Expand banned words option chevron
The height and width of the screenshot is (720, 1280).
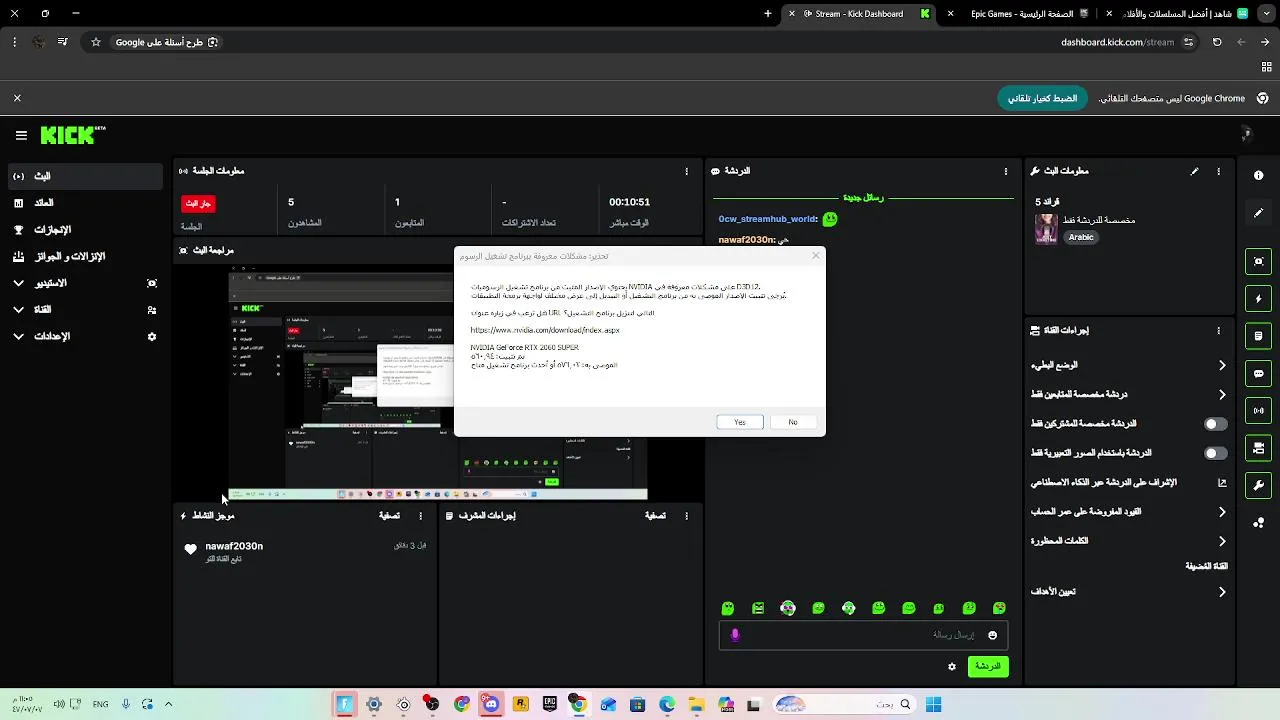click(1222, 541)
